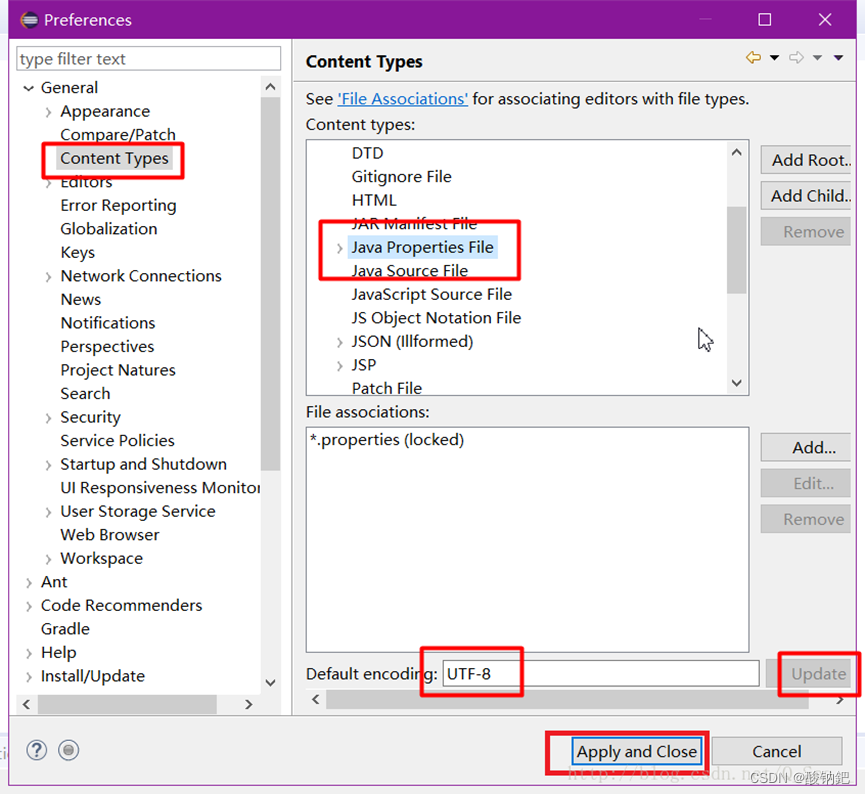
Task: Click the forward navigation arrow icon
Action: tap(796, 57)
